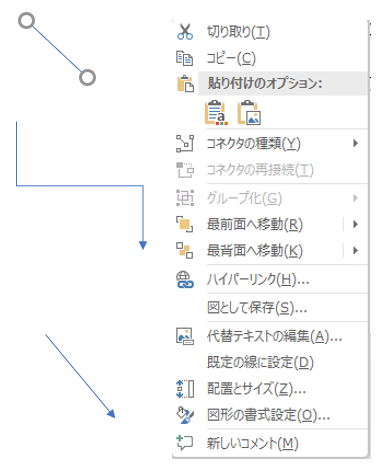Click the copy icon beside コピー
The width and height of the screenshot is (382, 465).
coord(184,58)
